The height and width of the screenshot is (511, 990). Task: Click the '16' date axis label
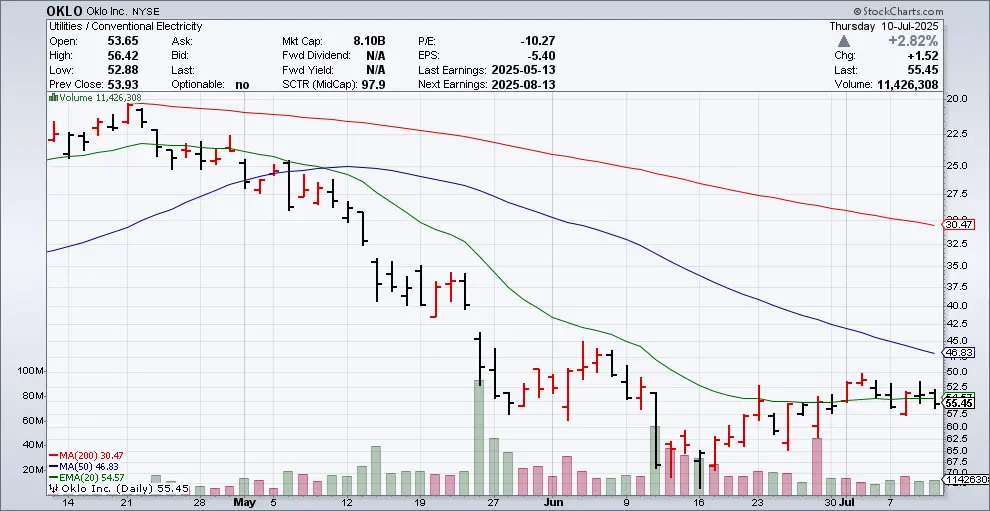coord(698,503)
